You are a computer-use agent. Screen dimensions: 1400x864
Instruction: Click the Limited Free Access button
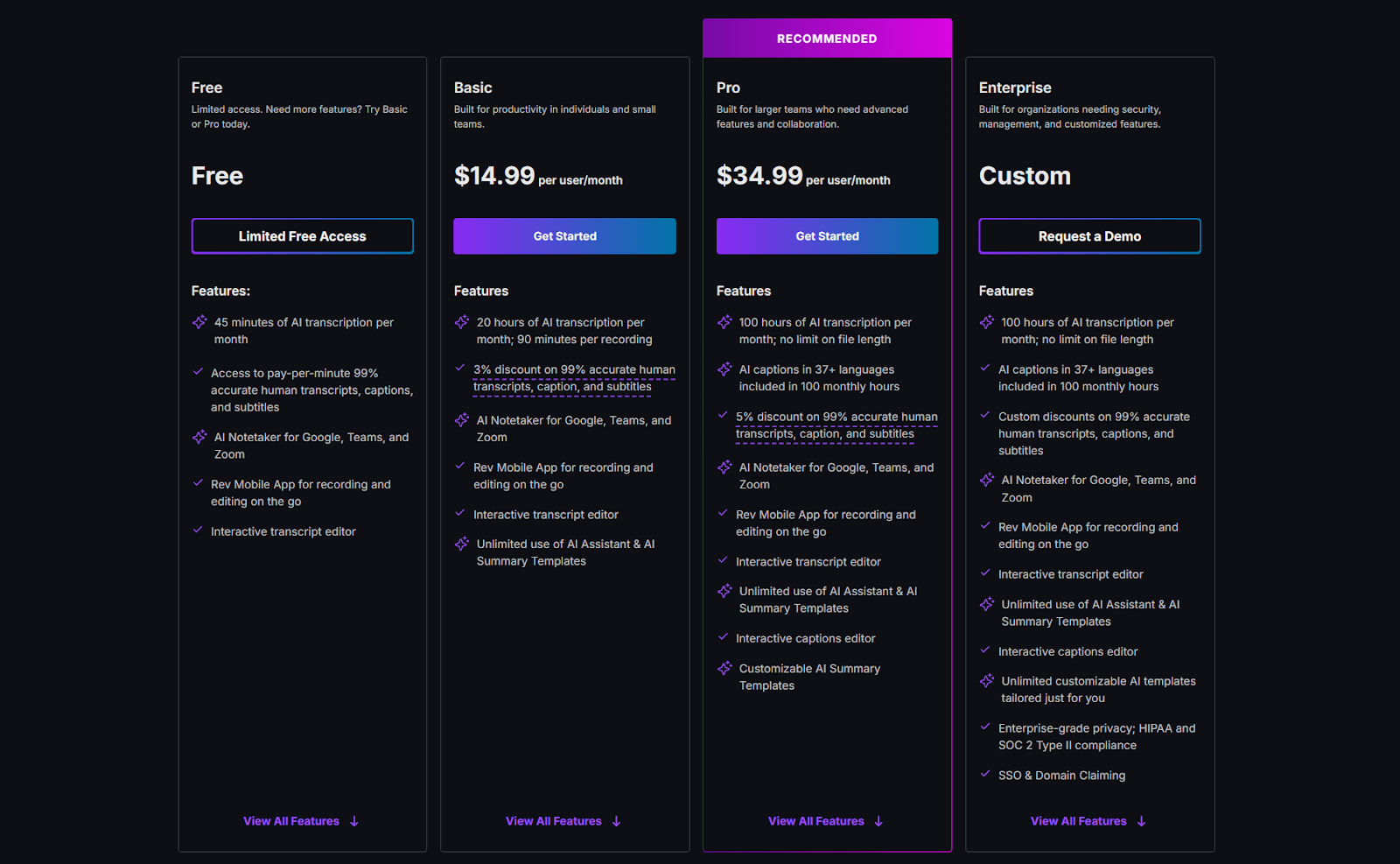[x=302, y=236]
